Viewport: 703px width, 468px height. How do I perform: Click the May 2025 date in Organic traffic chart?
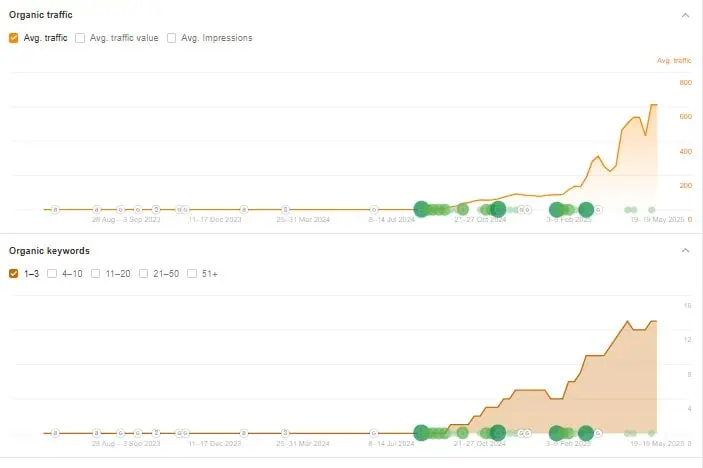pos(657,220)
